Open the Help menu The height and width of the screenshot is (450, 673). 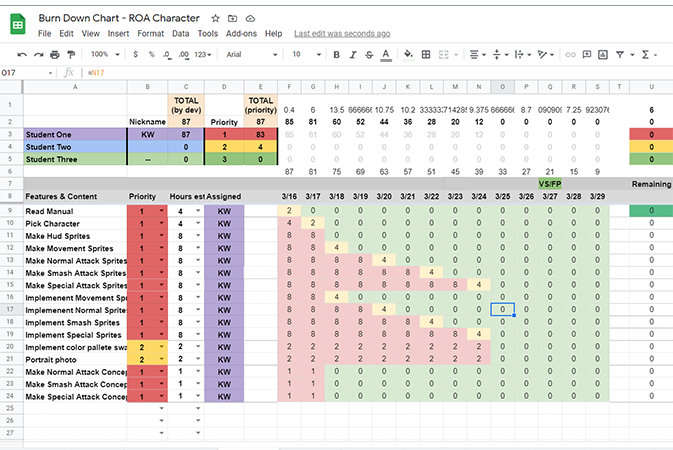[273, 33]
